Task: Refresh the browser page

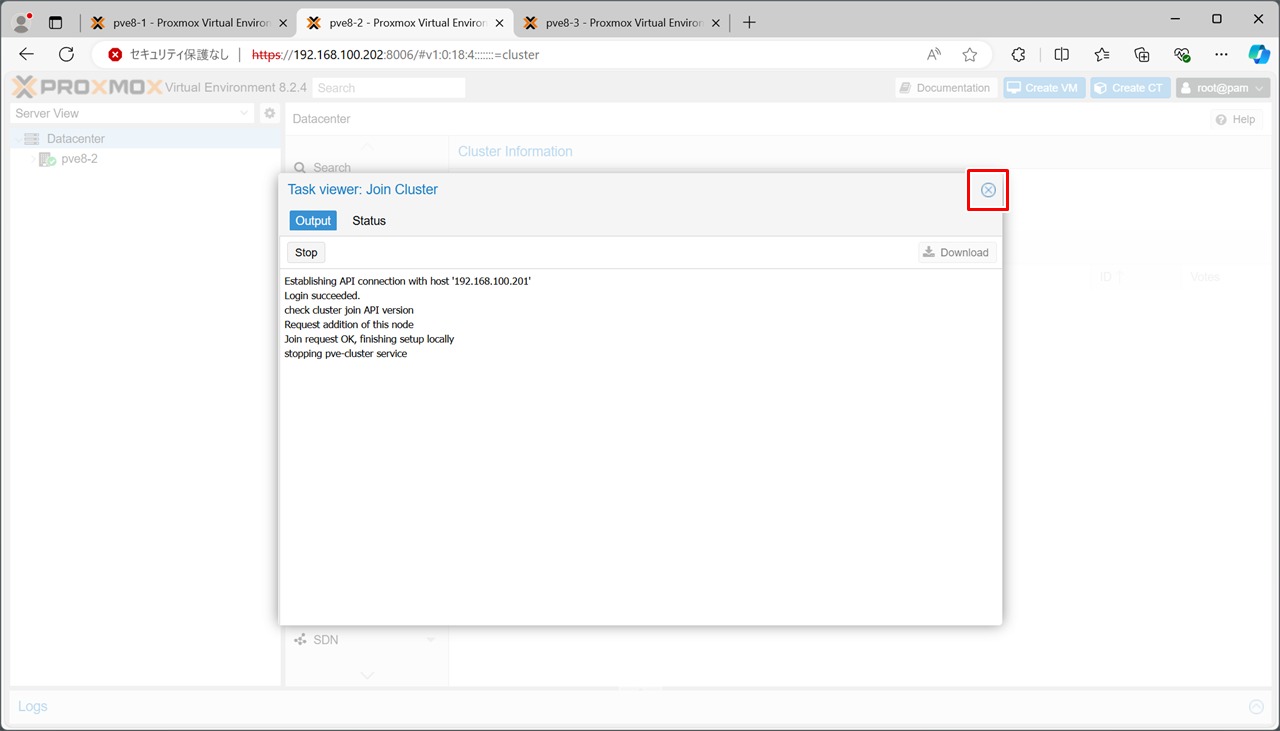Action: [x=67, y=55]
